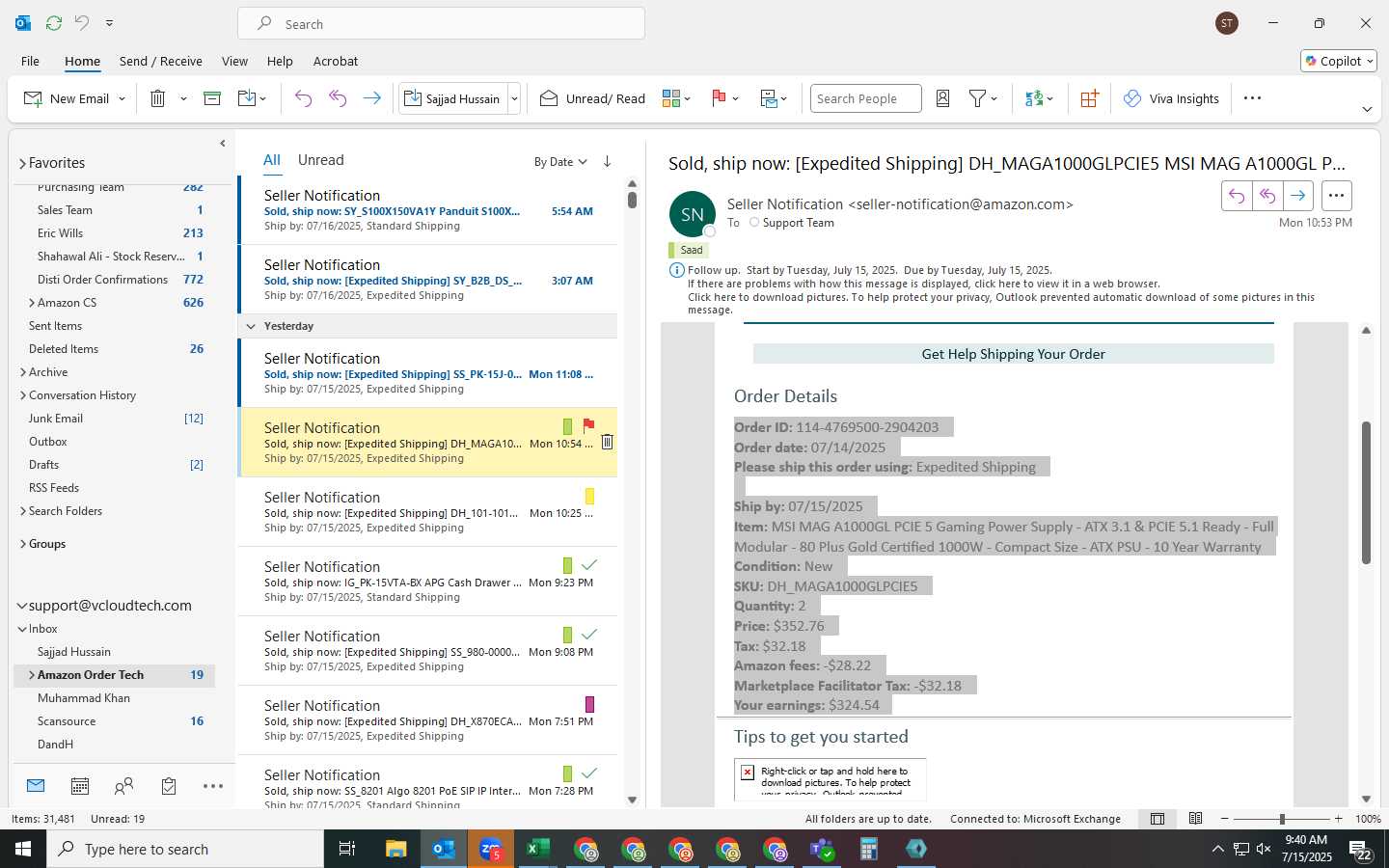Open Viva Insights button
Screen dimensions: 1389x868
(x=1172, y=98)
